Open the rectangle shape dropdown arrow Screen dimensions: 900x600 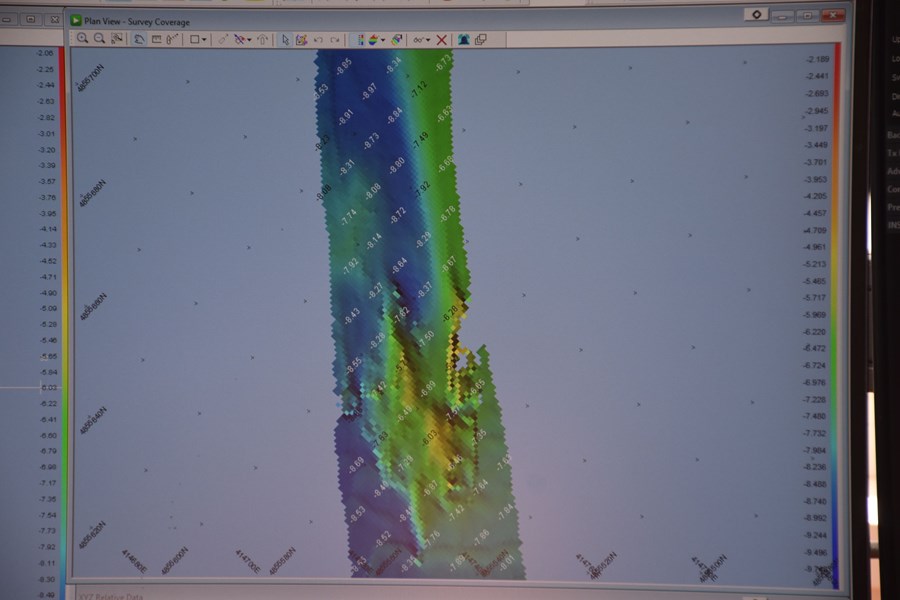click(x=205, y=40)
